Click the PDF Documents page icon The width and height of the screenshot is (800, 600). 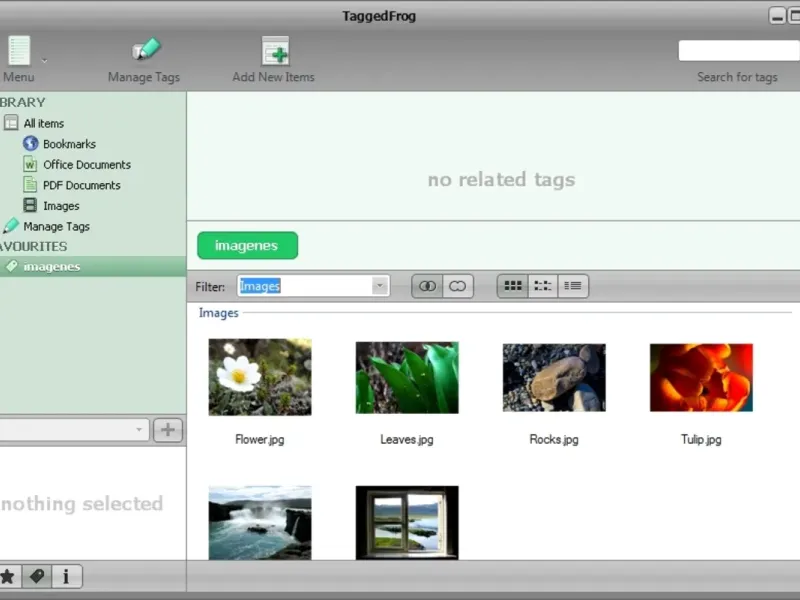tap(30, 185)
